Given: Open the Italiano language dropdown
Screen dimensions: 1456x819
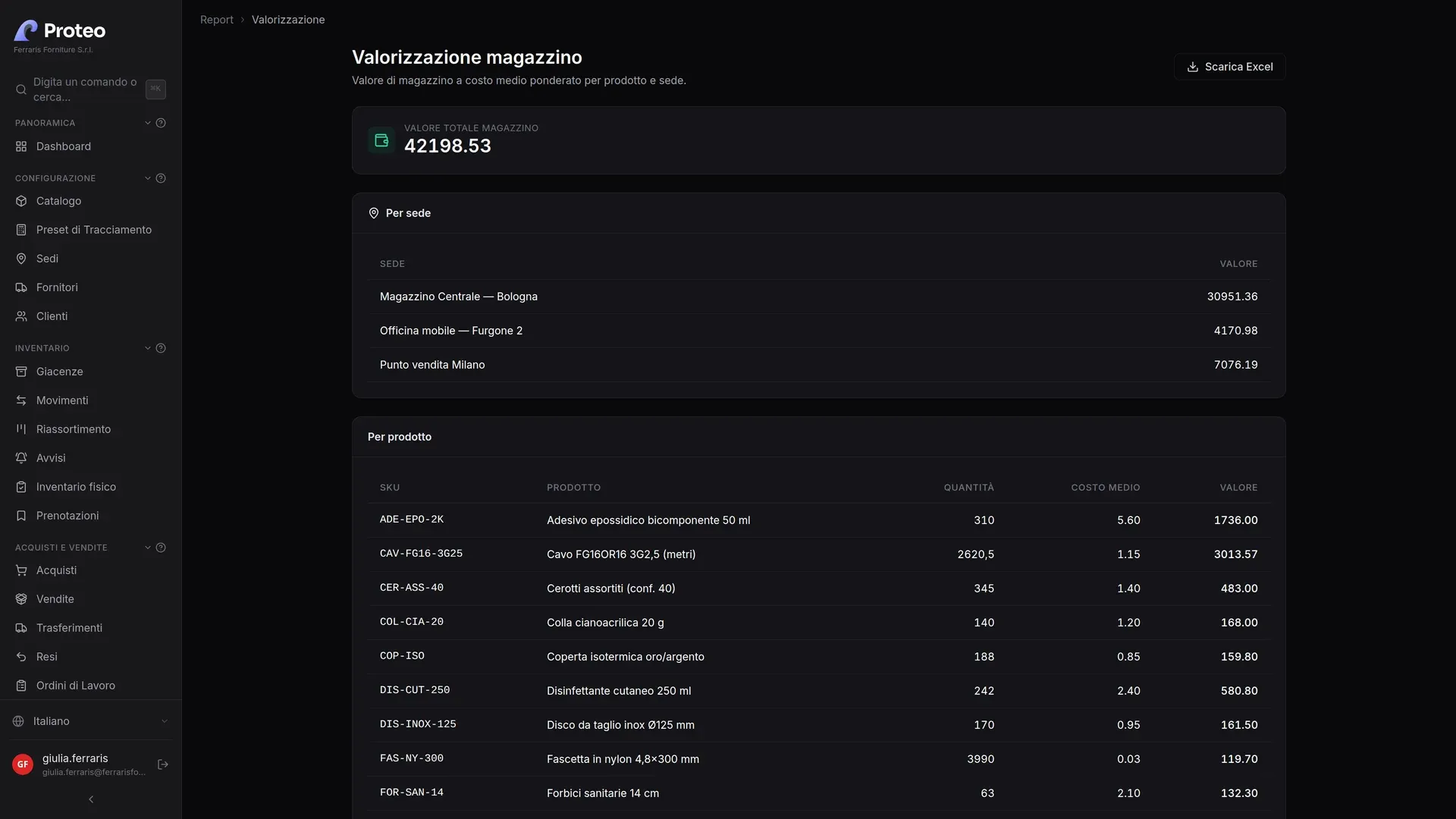Looking at the screenshot, I should pos(90,721).
